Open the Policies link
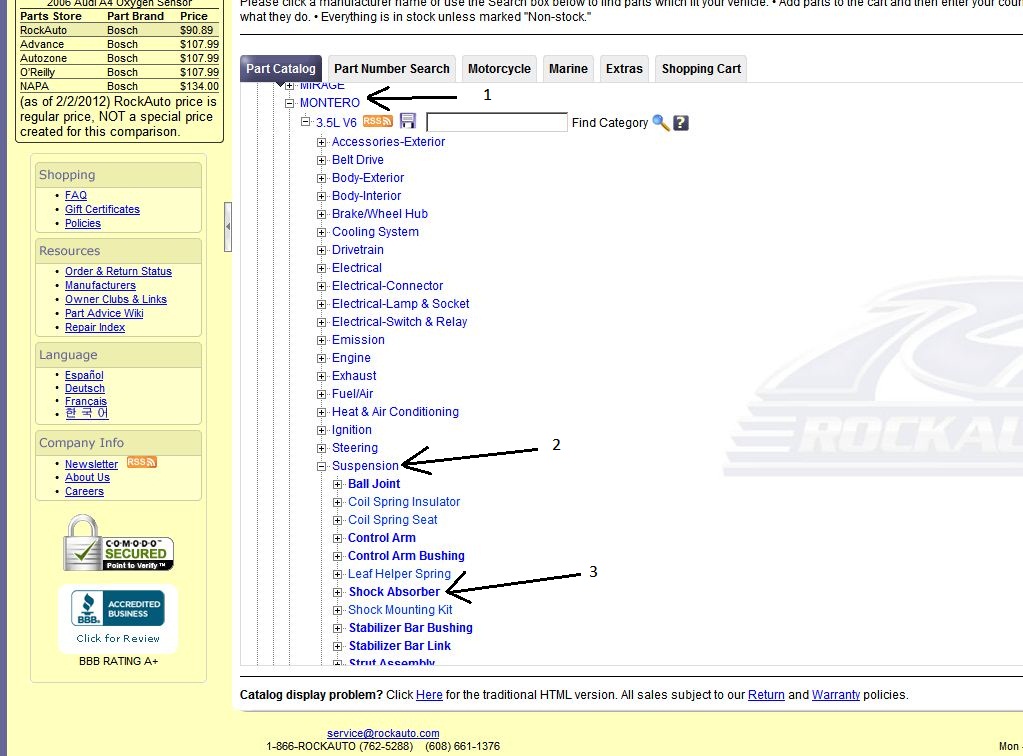 (83, 223)
